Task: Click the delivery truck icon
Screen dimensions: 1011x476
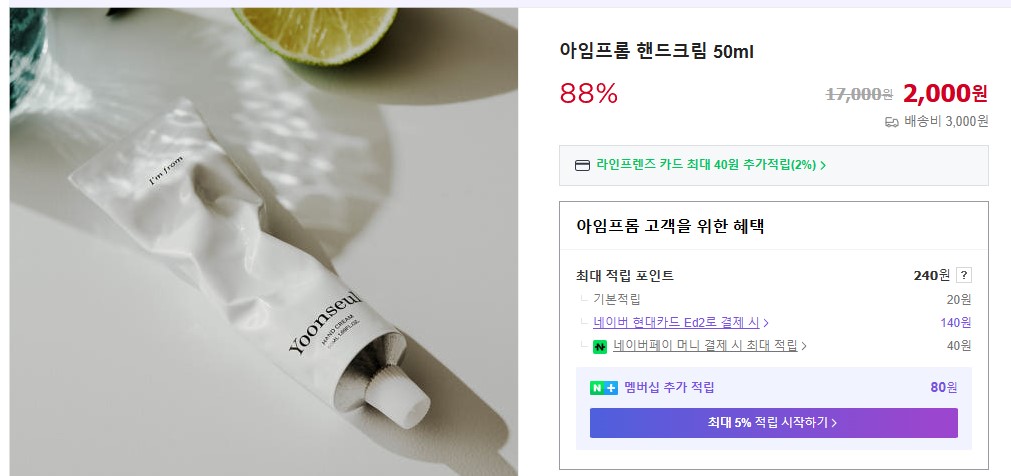Action: 892,122
